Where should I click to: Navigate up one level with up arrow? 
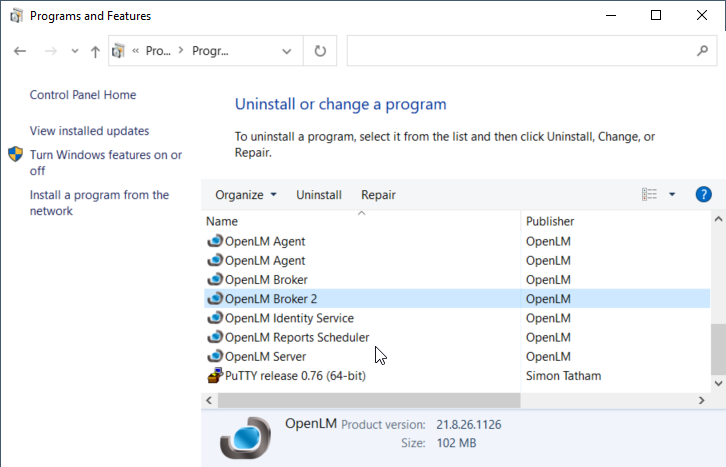95,50
